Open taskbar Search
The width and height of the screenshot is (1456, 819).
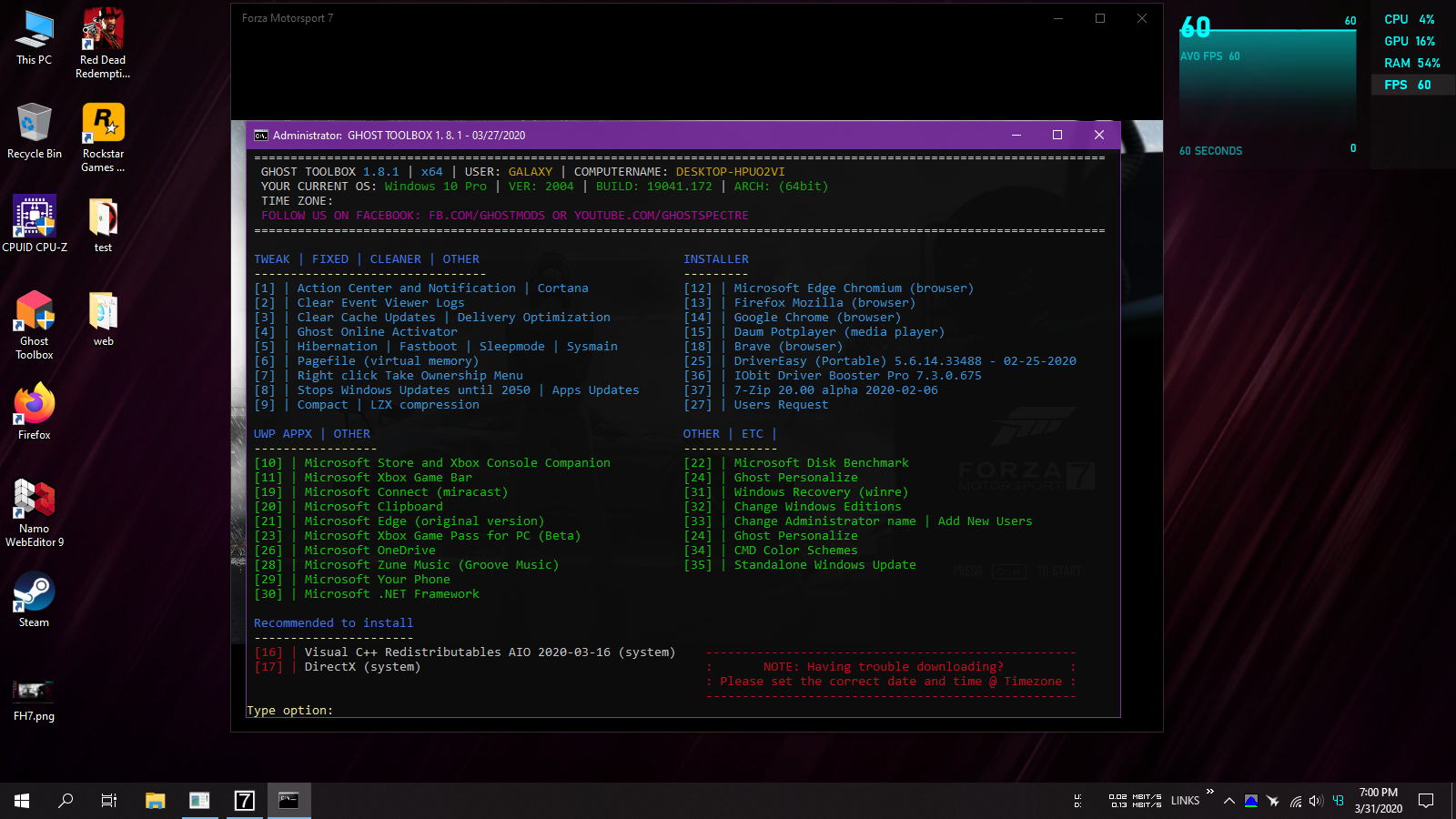pyautogui.click(x=66, y=801)
